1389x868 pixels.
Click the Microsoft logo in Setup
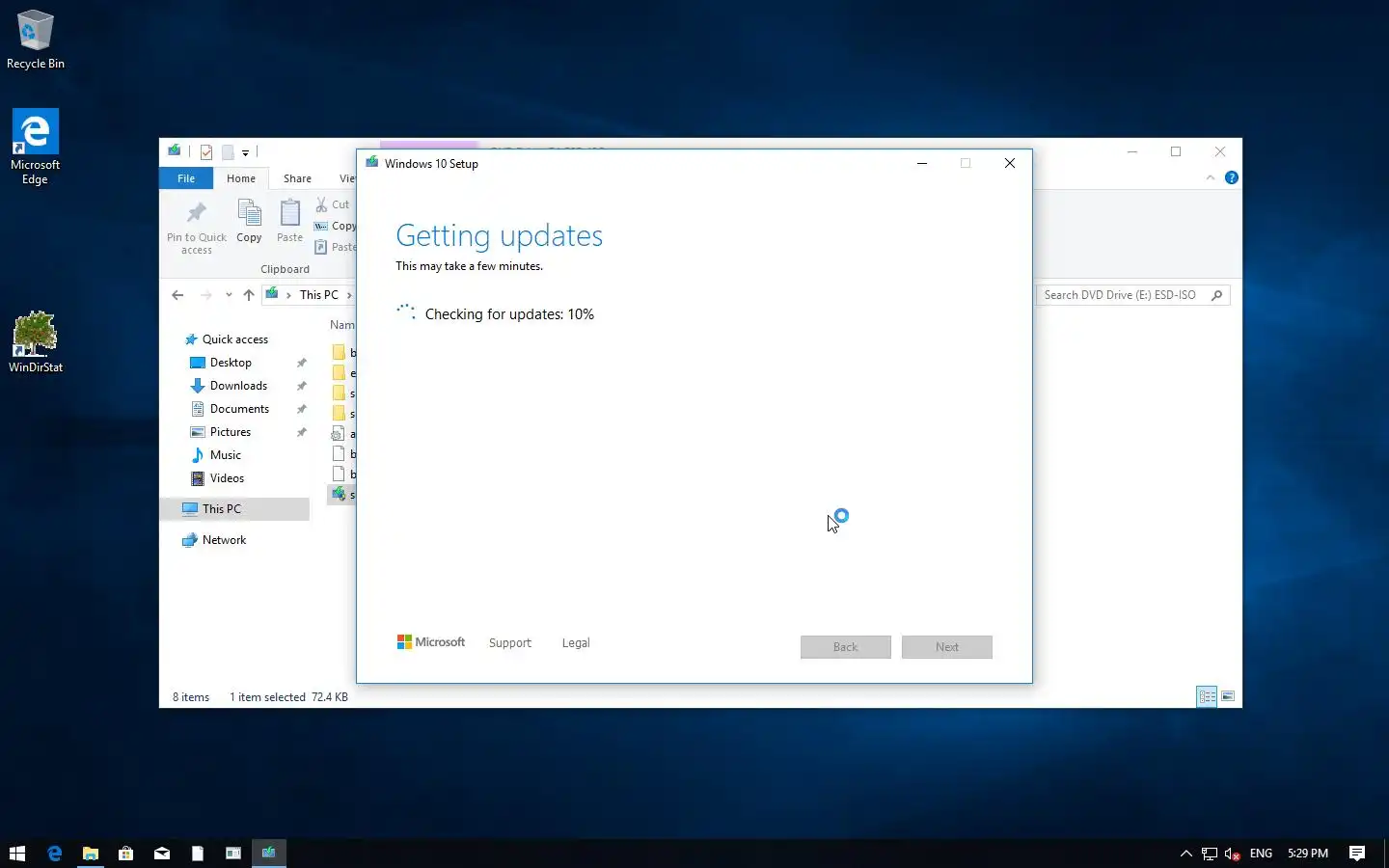pyautogui.click(x=431, y=642)
